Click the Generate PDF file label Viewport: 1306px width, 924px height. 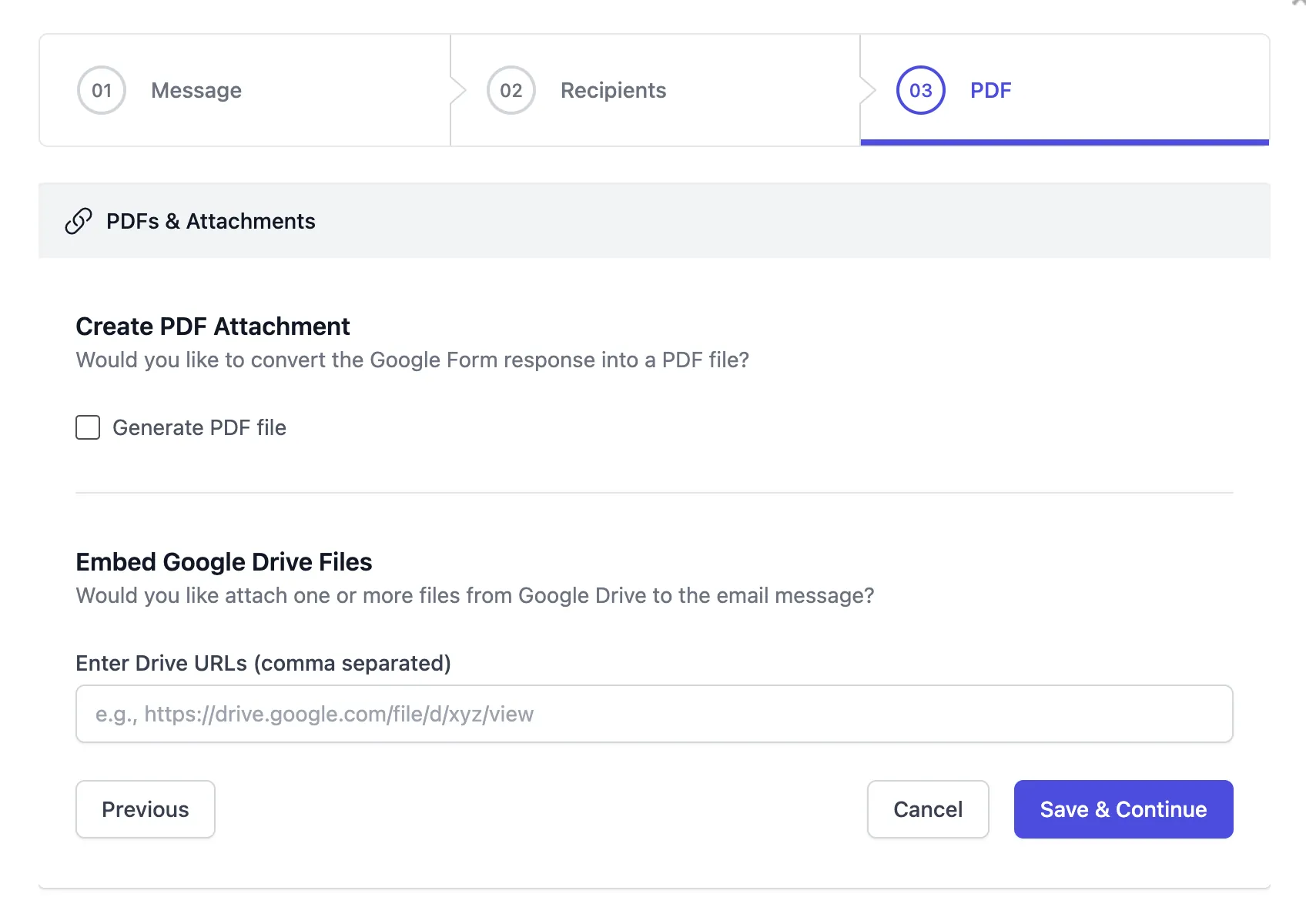(199, 427)
